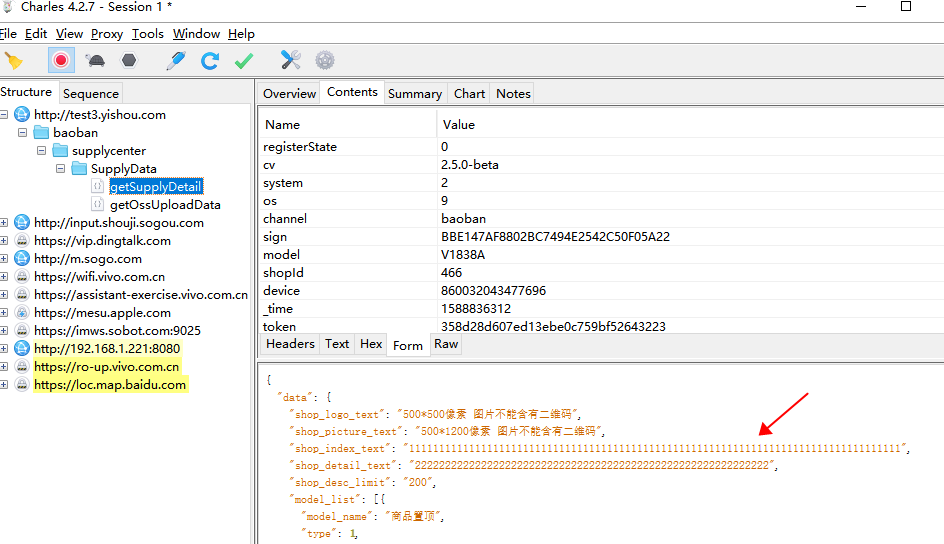
Task: Maximize the Charles window
Action: coord(905,7)
